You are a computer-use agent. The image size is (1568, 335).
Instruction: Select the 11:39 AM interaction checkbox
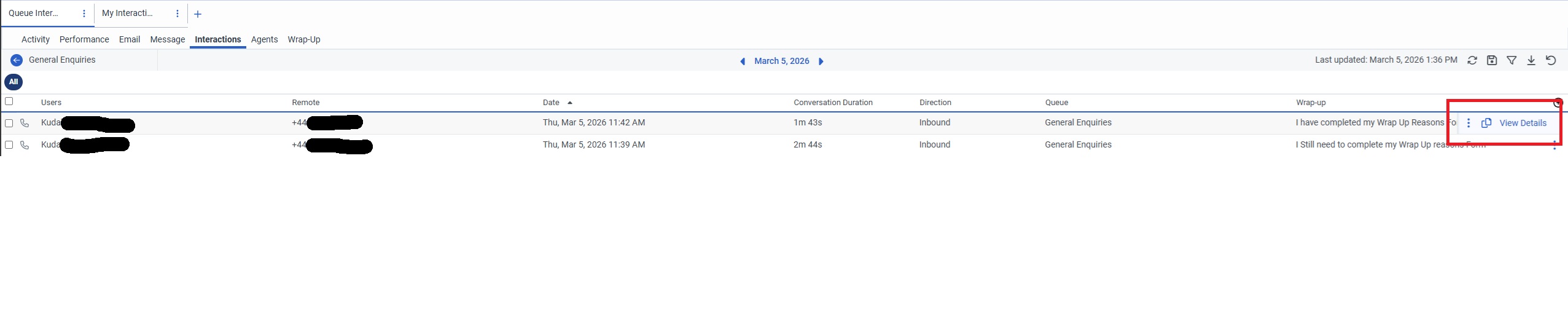click(x=9, y=145)
